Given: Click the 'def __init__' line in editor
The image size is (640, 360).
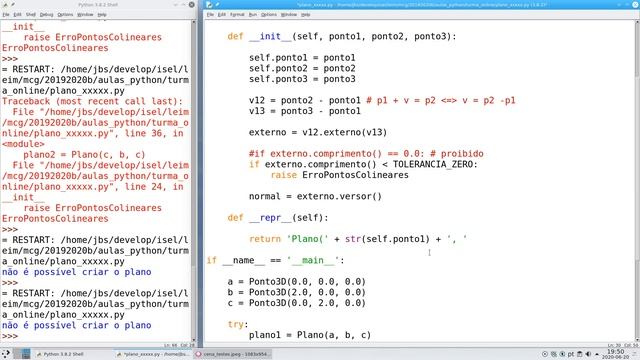Looking at the screenshot, I should click(x=342, y=36).
